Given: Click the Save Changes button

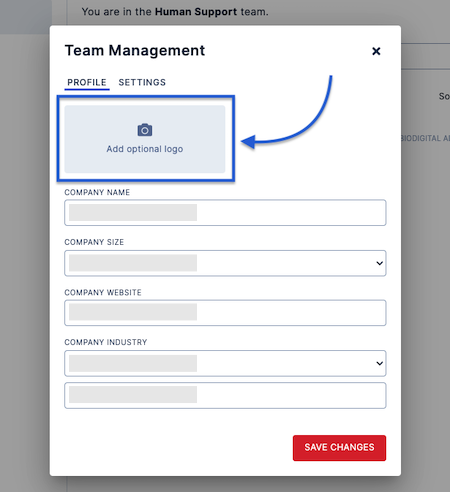Looking at the screenshot, I should [339, 448].
